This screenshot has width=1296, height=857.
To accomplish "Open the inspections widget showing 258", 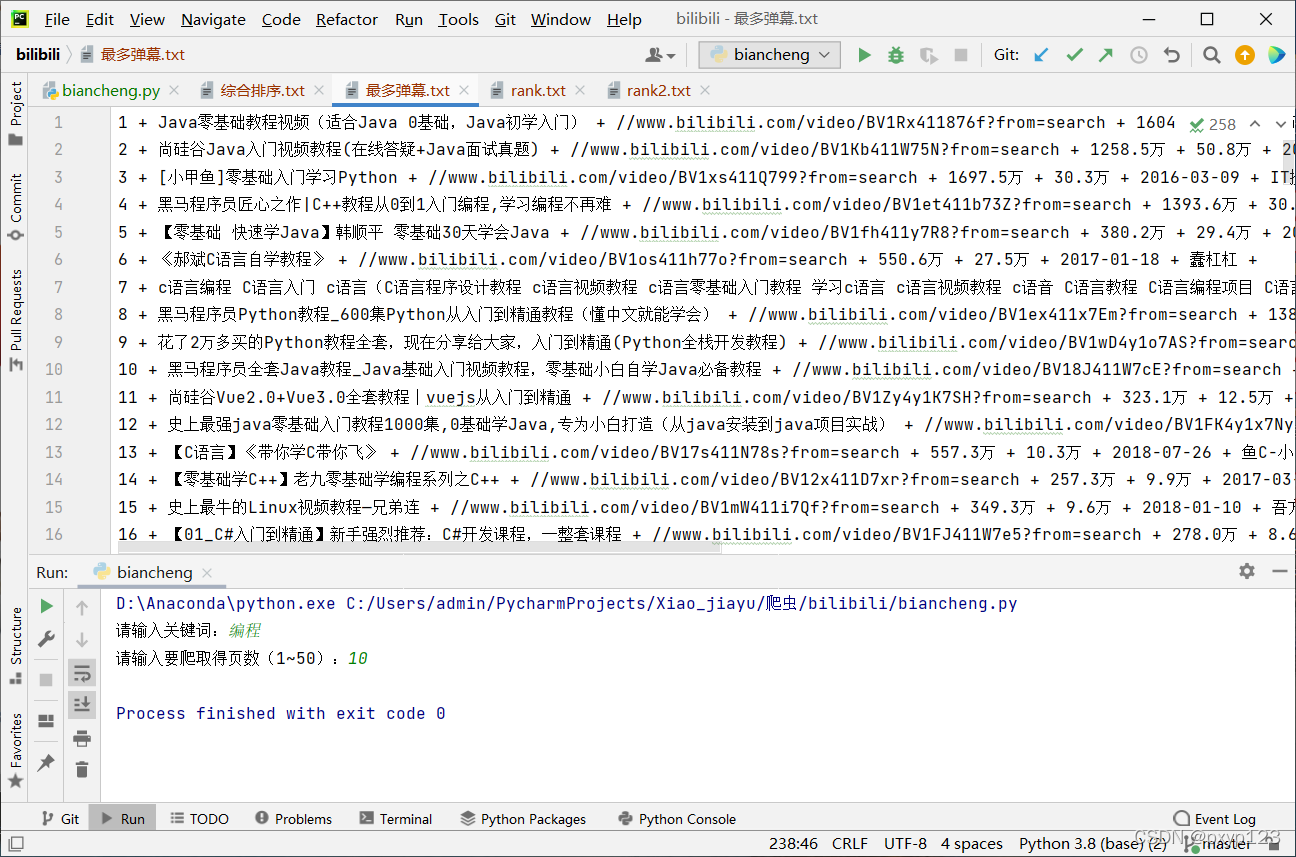I will coord(1212,124).
